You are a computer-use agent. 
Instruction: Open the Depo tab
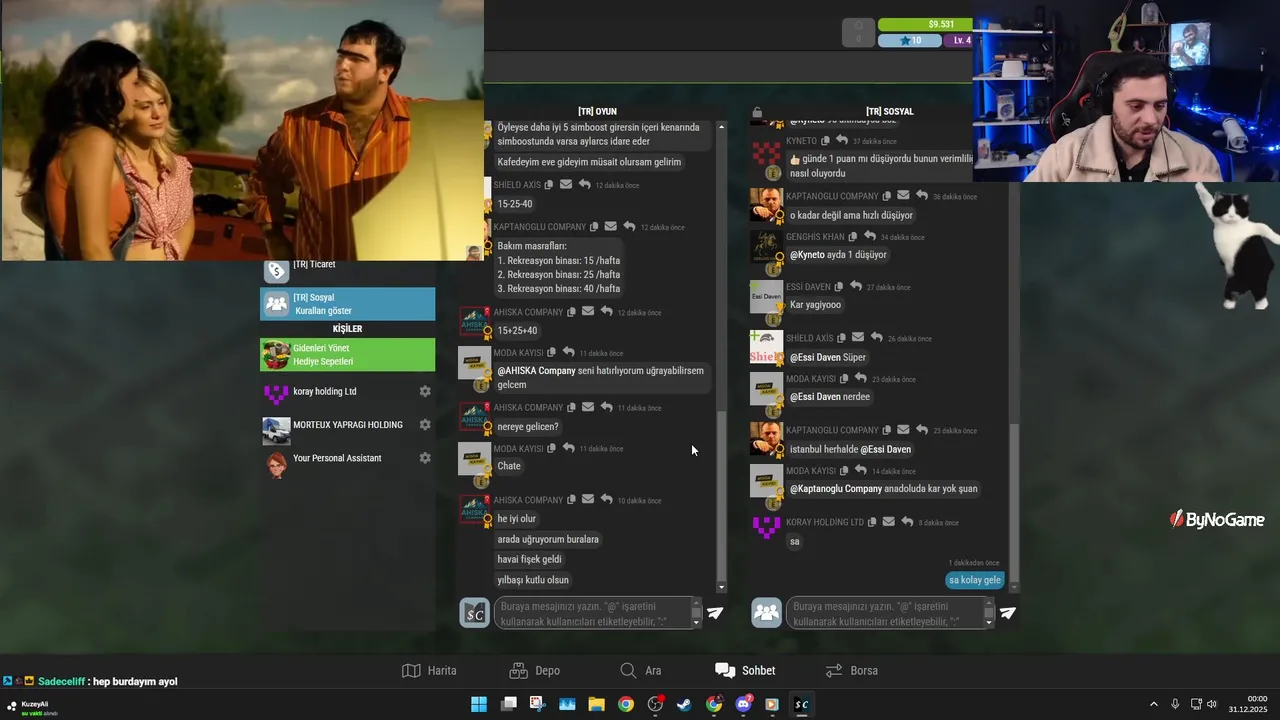[534, 671]
